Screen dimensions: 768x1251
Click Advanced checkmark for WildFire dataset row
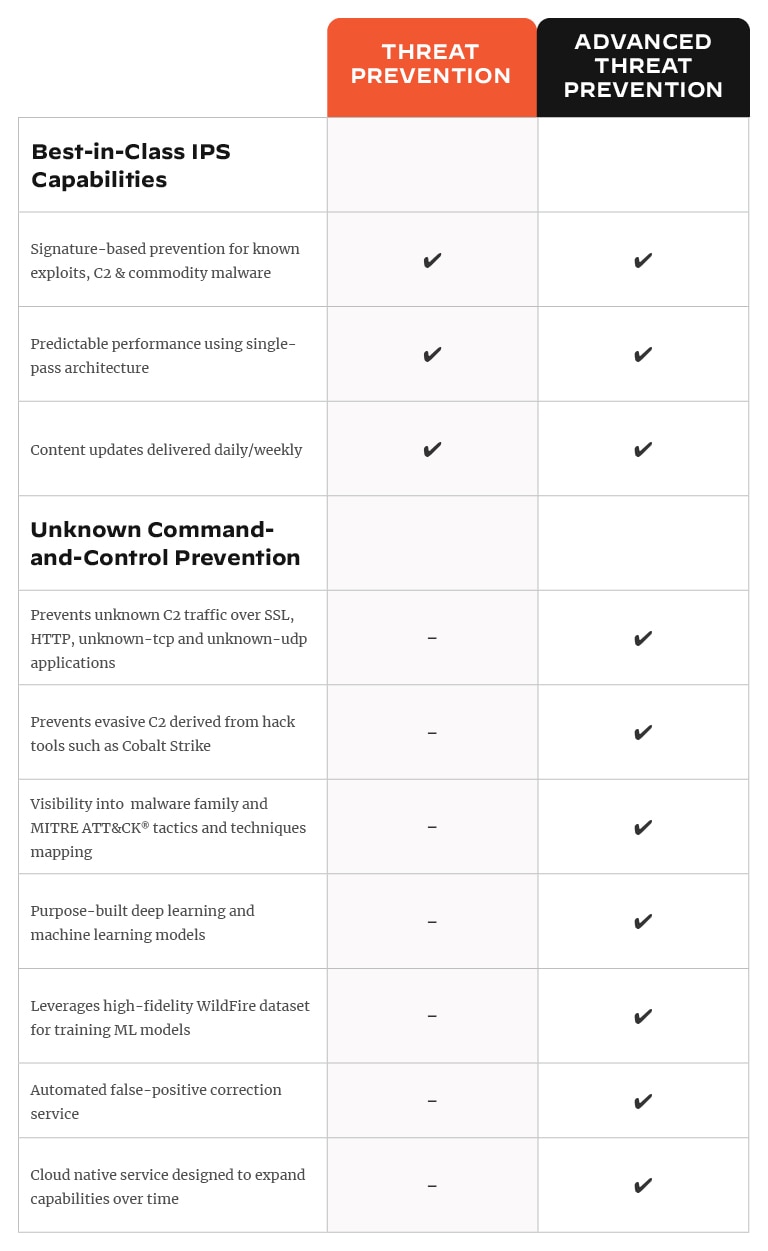[643, 1016]
